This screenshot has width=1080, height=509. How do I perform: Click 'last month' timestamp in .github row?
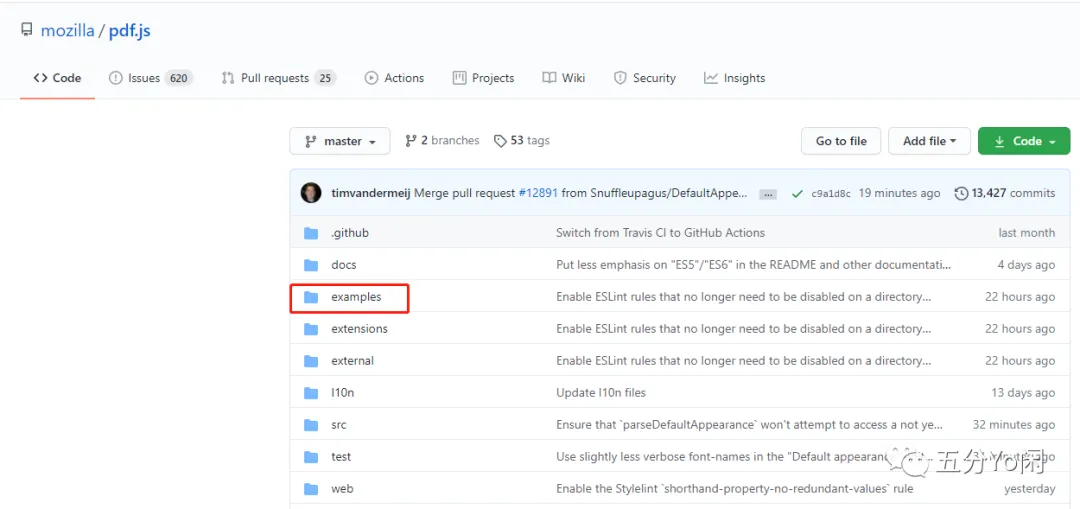pos(1026,233)
